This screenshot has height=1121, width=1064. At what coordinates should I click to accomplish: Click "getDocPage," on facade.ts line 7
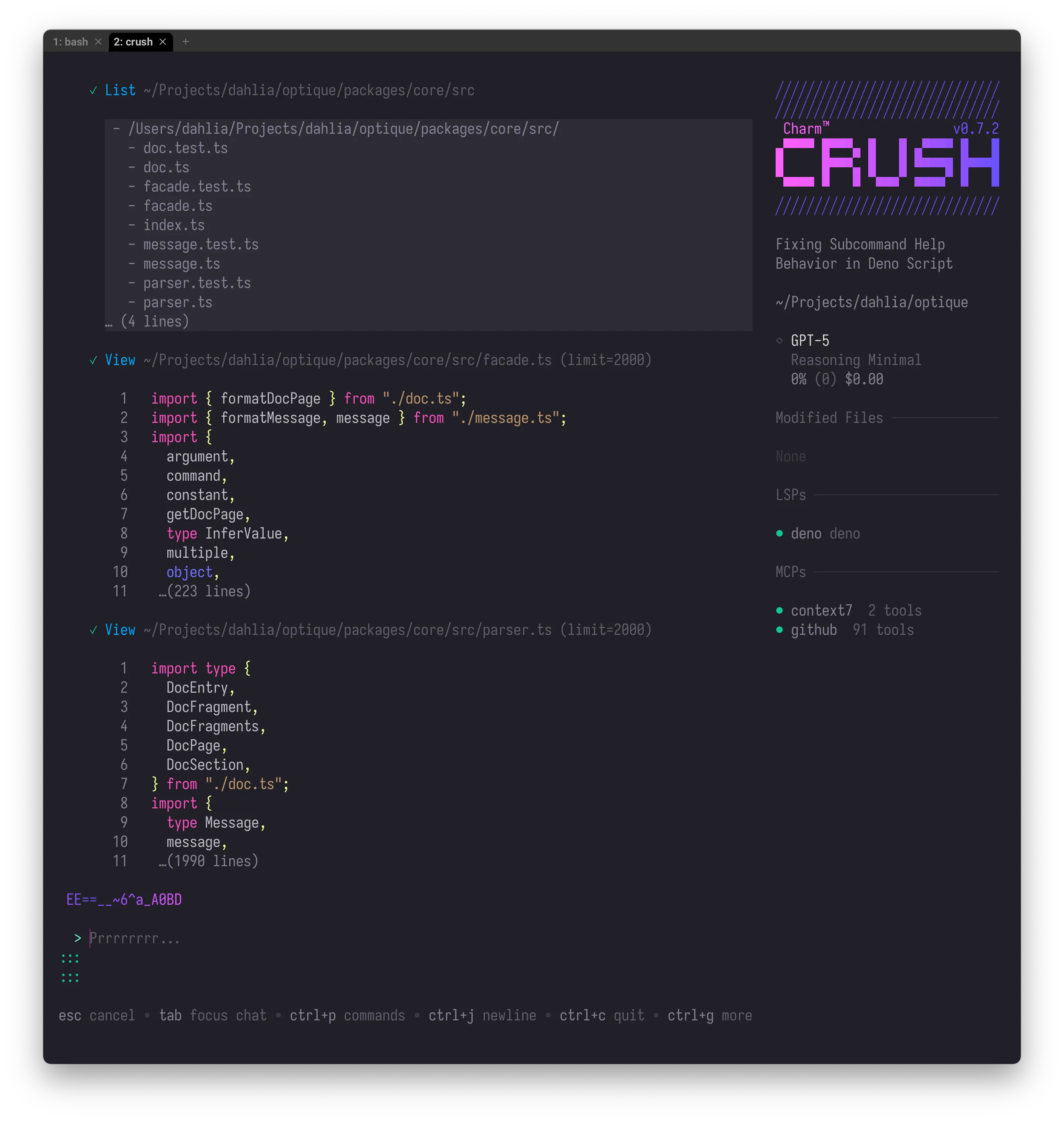pyautogui.click(x=208, y=515)
